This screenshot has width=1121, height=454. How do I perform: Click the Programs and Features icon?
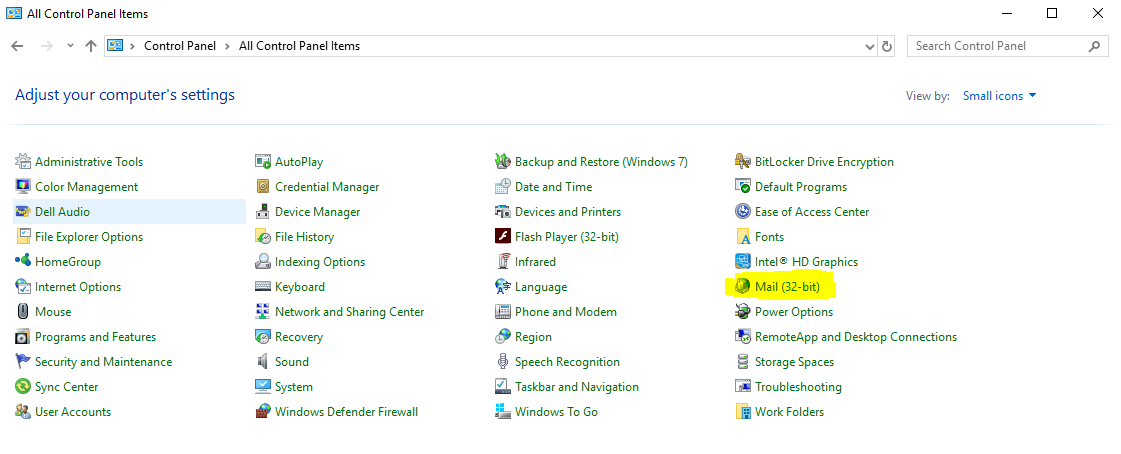23,337
